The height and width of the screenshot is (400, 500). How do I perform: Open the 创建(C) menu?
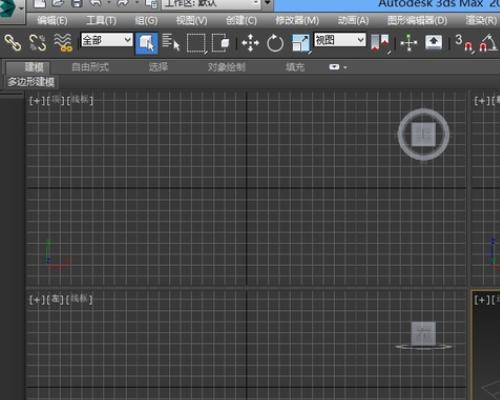pos(241,21)
